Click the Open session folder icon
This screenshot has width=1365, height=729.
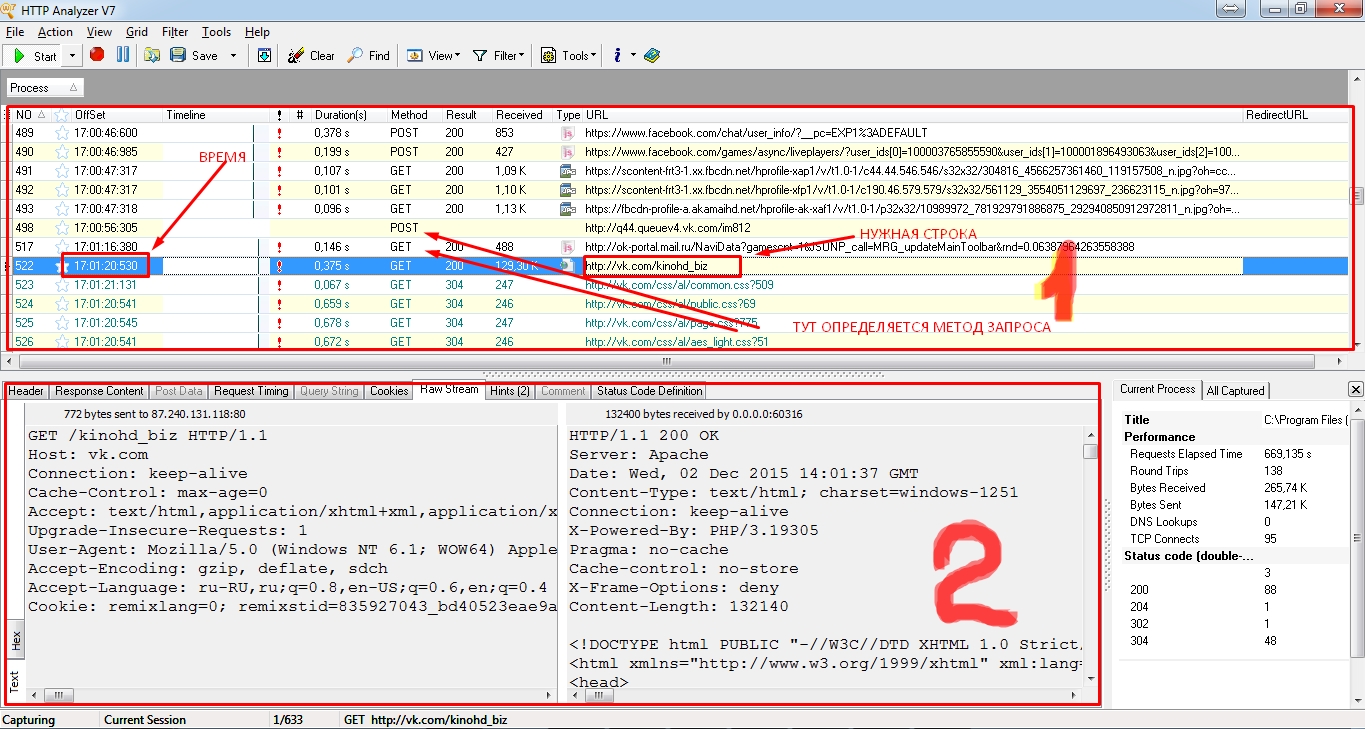(x=152, y=55)
